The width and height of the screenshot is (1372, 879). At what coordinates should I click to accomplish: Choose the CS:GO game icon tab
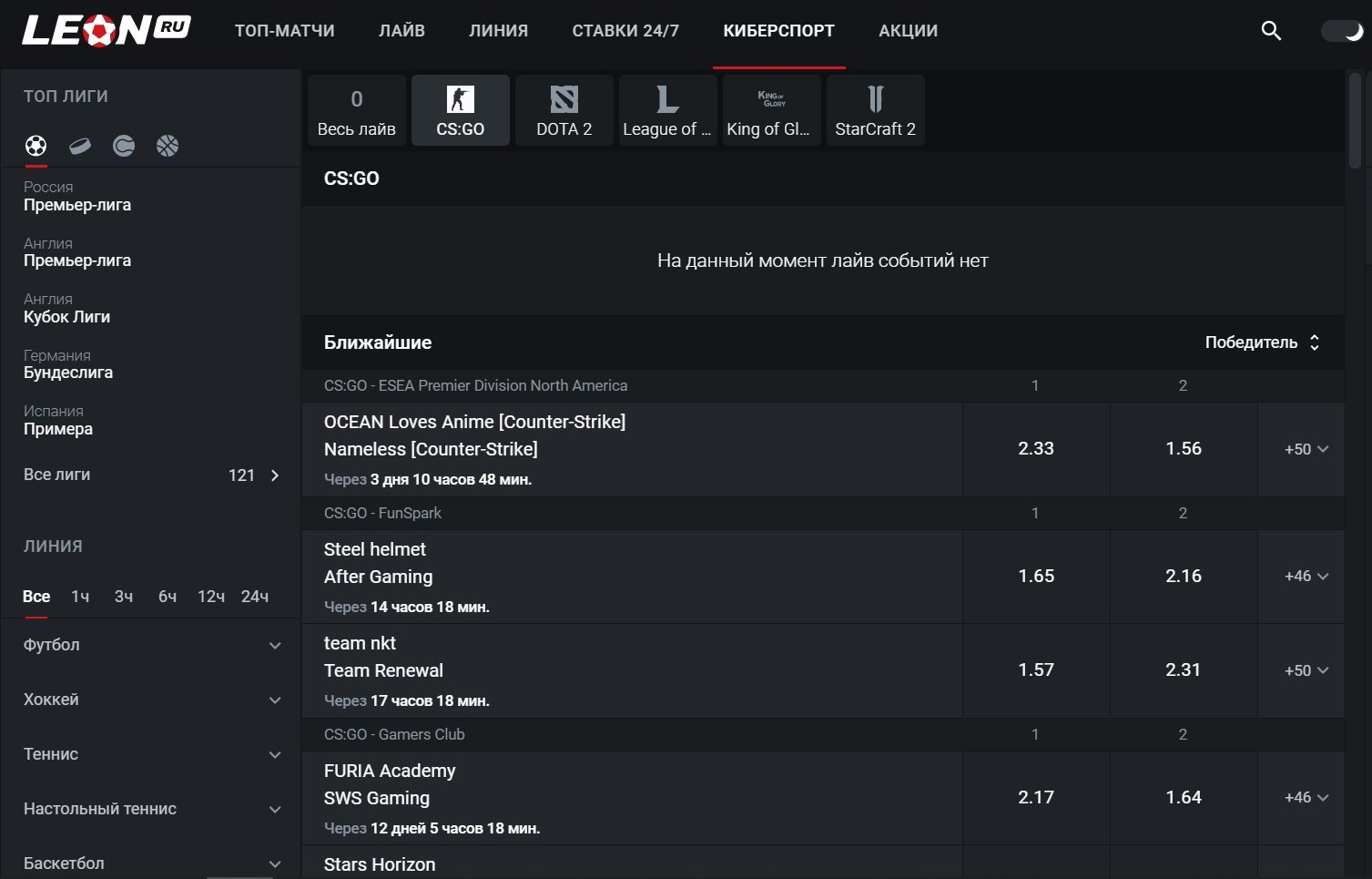coord(461,110)
